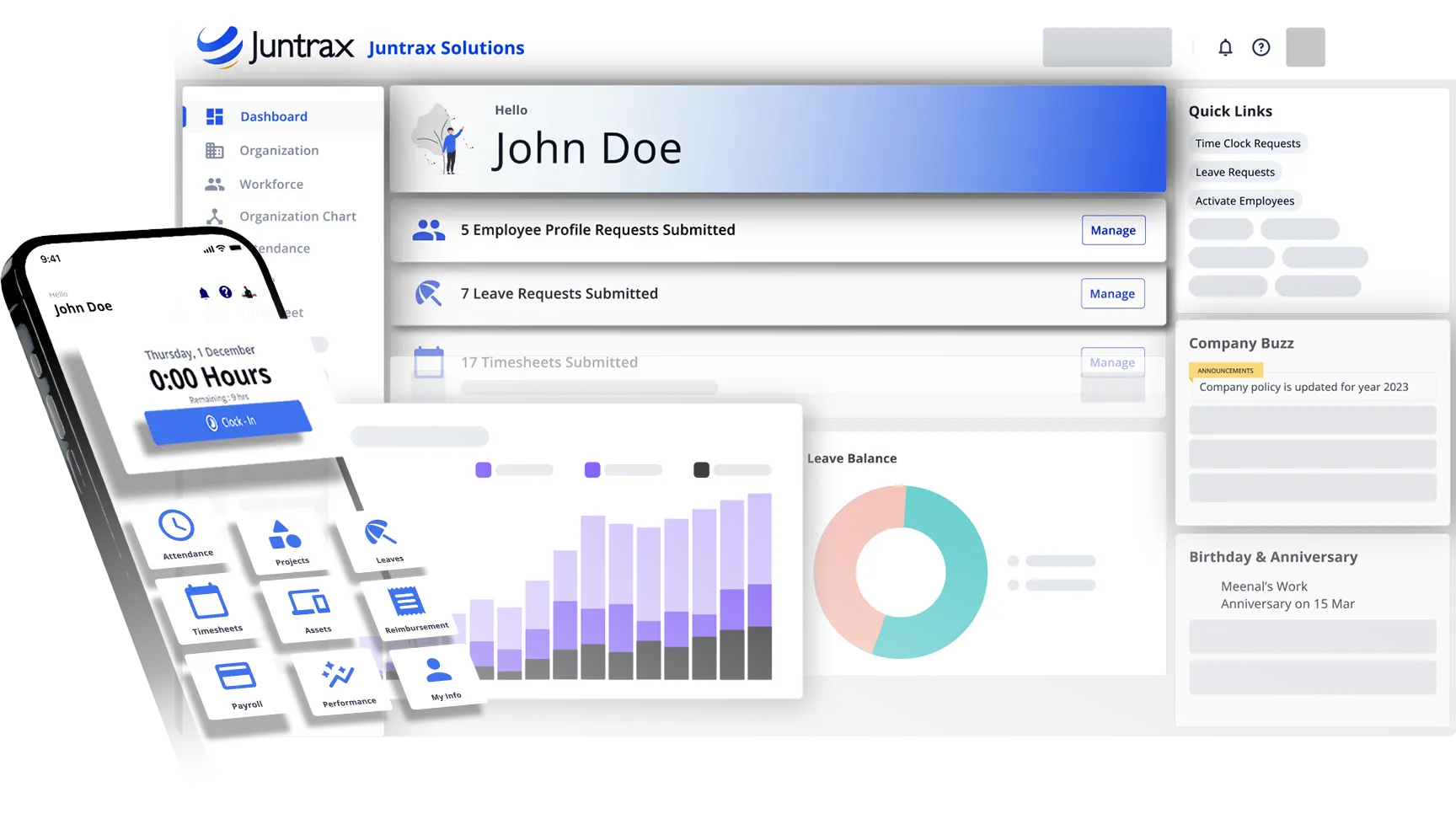Click the Dashboard grid icon in sidebar
The image size is (1456, 819).
(215, 116)
